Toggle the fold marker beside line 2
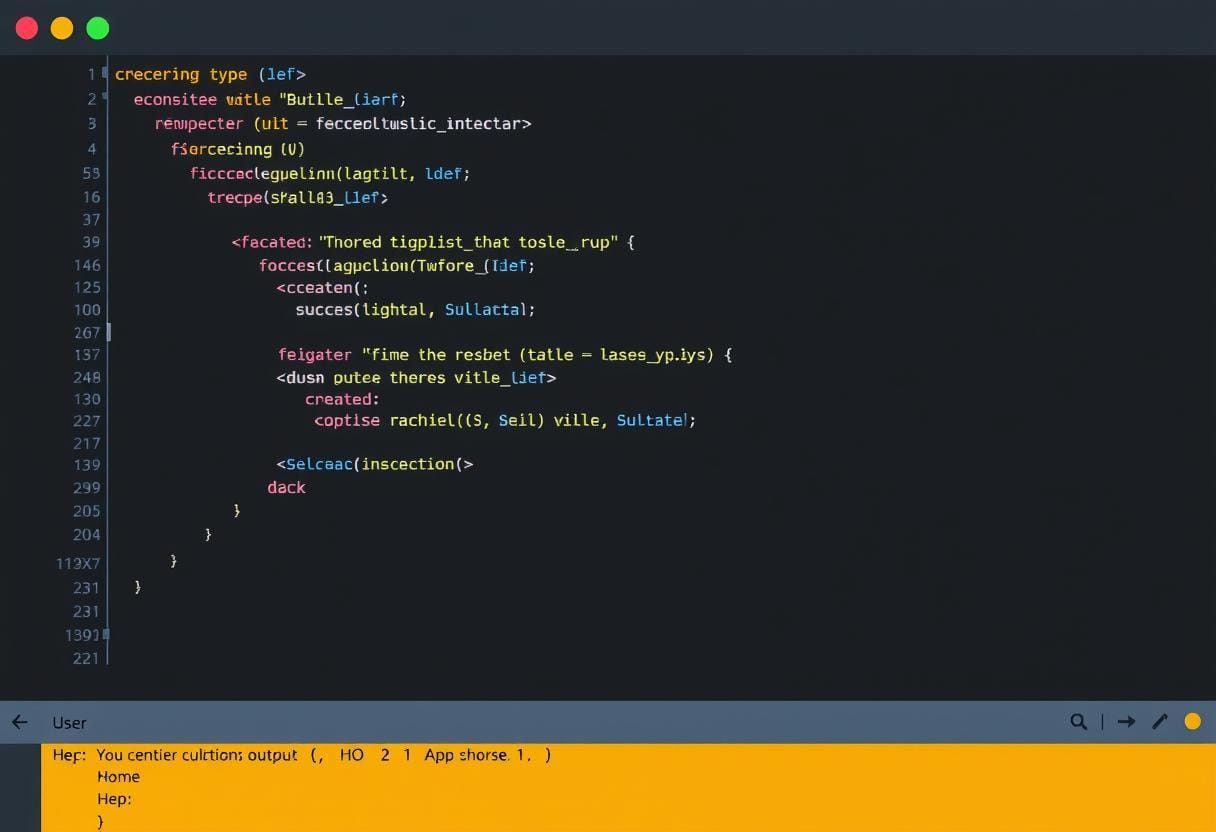 coord(104,99)
